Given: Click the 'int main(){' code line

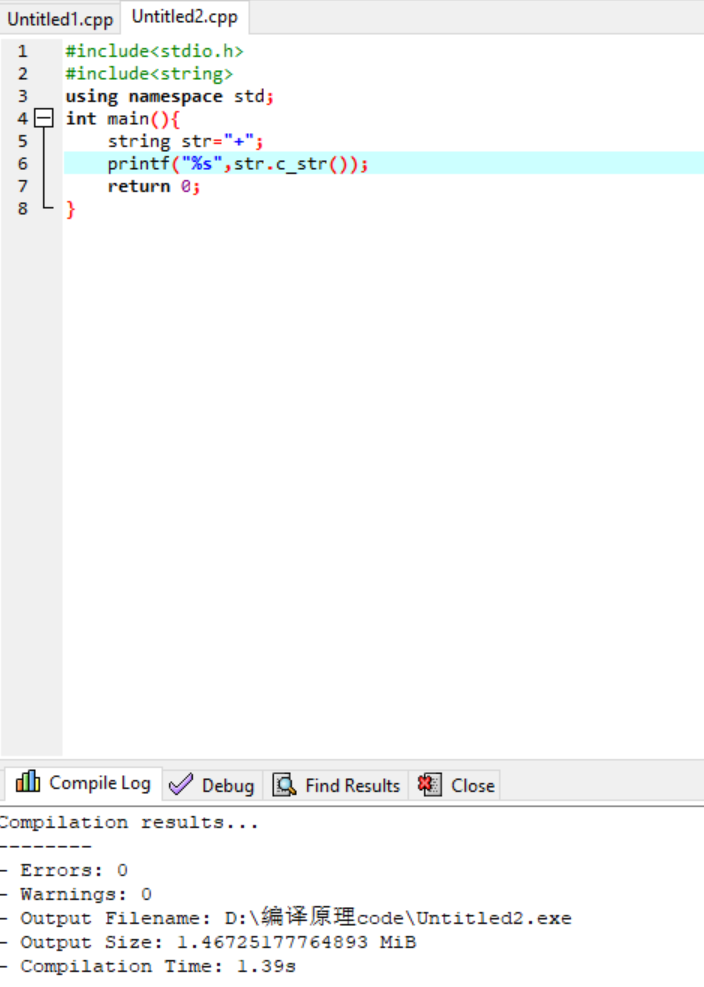Looking at the screenshot, I should click(123, 118).
